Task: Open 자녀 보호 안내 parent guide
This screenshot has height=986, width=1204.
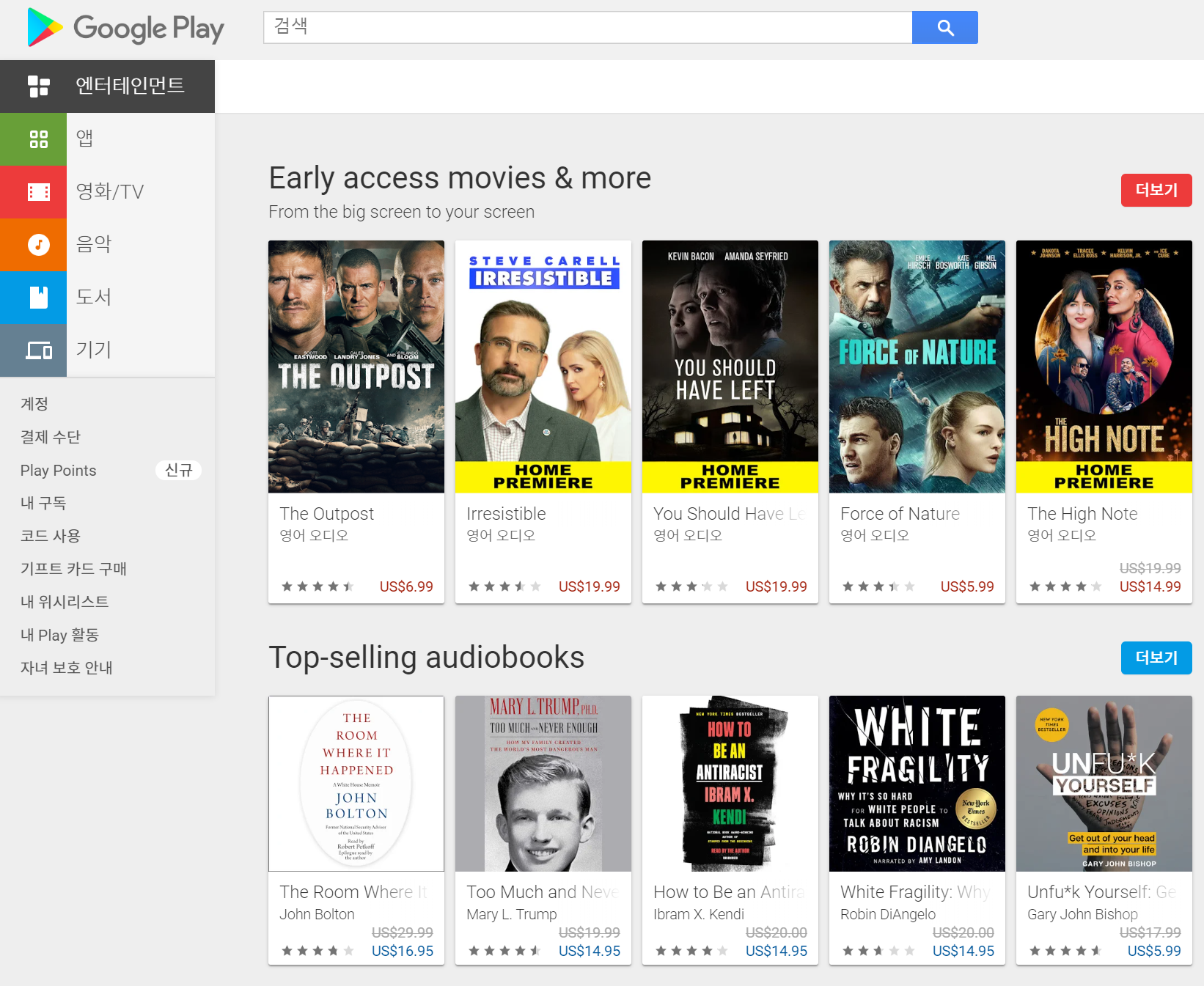Action: point(67,668)
